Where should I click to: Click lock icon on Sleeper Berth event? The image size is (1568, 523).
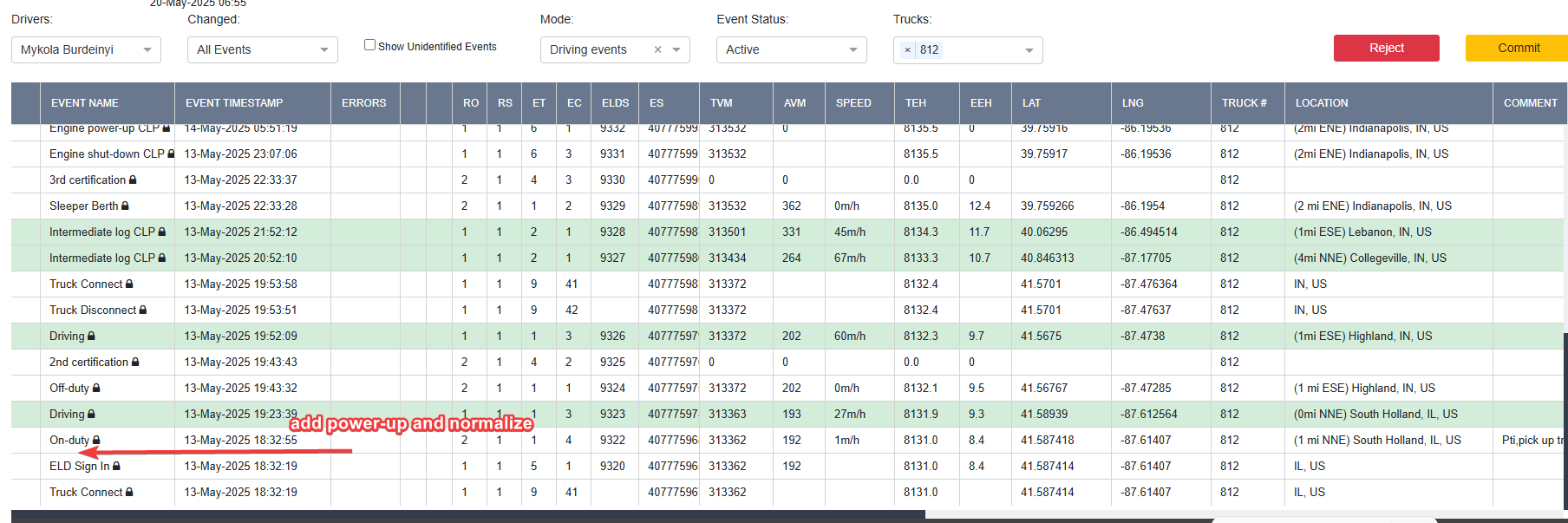125,206
